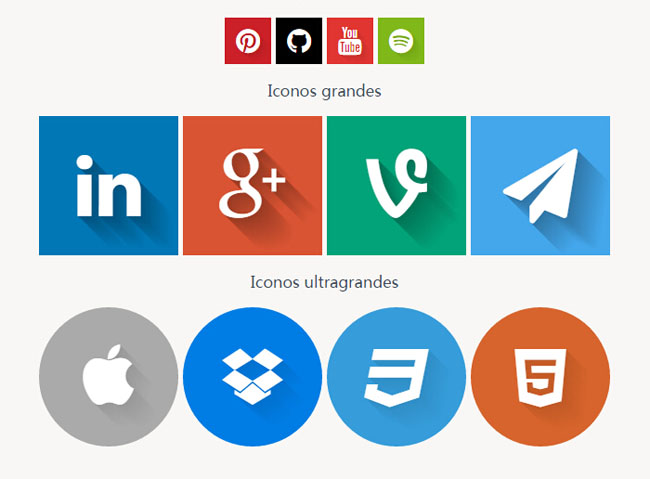Click the white apple shape inside gray circle

tap(108, 375)
